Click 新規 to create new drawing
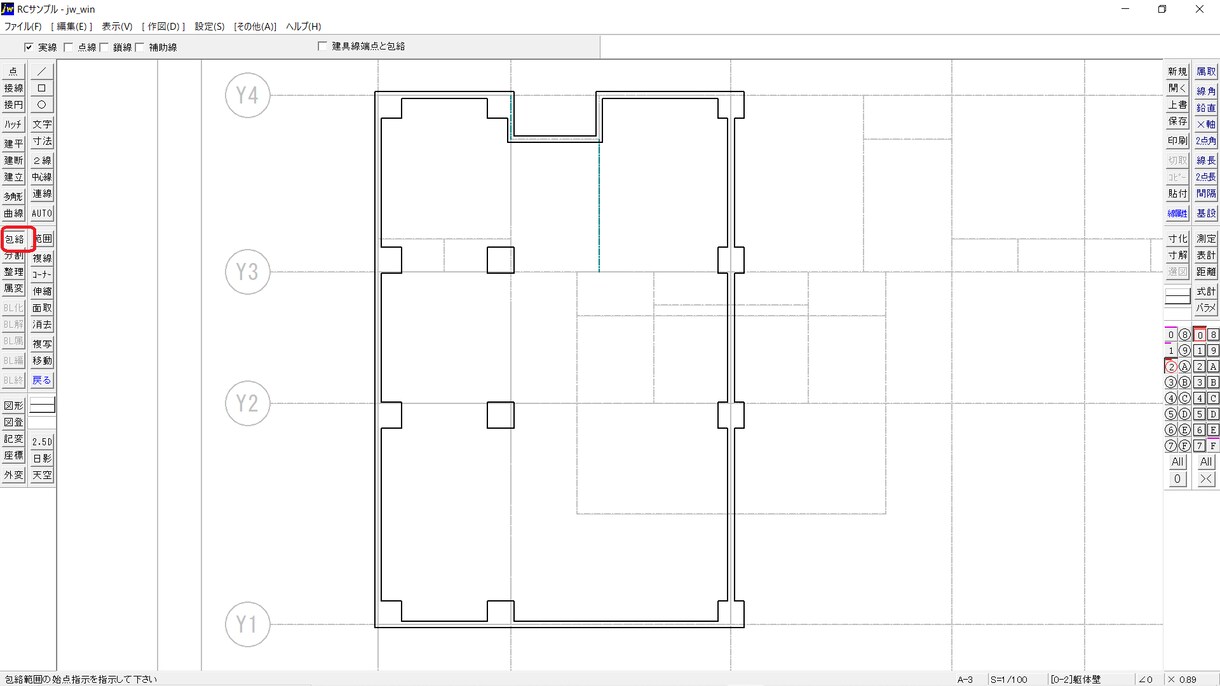 [x=1177, y=72]
